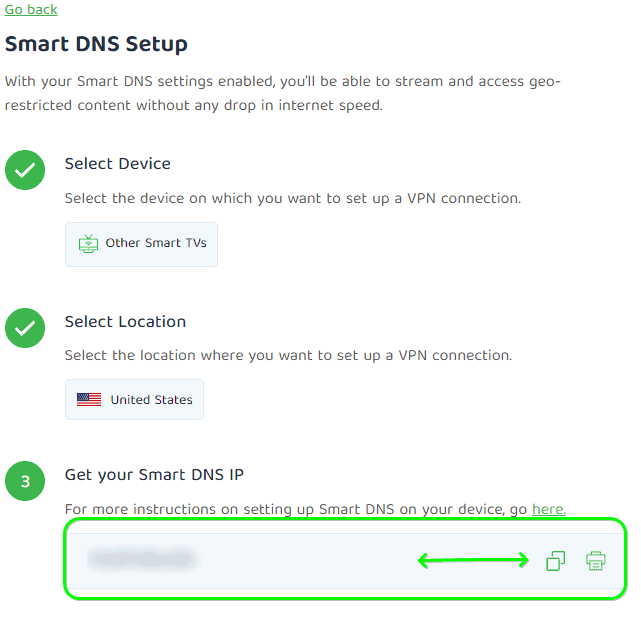Click the Get your Smart DNS IP title
The height and width of the screenshot is (619, 641).
tap(154, 474)
